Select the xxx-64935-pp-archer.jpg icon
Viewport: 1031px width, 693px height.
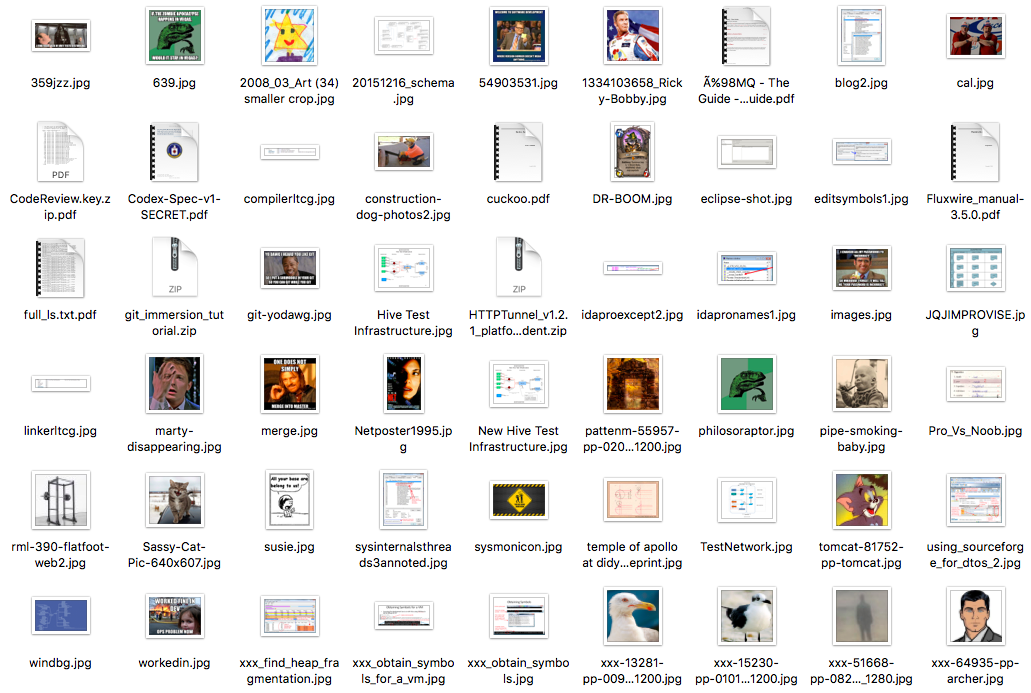tap(976, 616)
